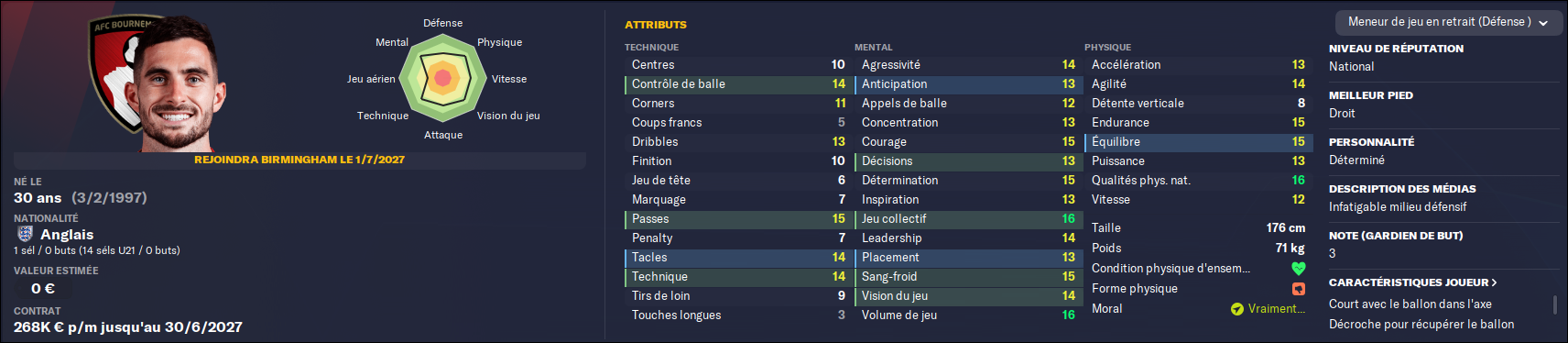
Task: Click the green heart overall condition icon
Action: [x=1298, y=269]
